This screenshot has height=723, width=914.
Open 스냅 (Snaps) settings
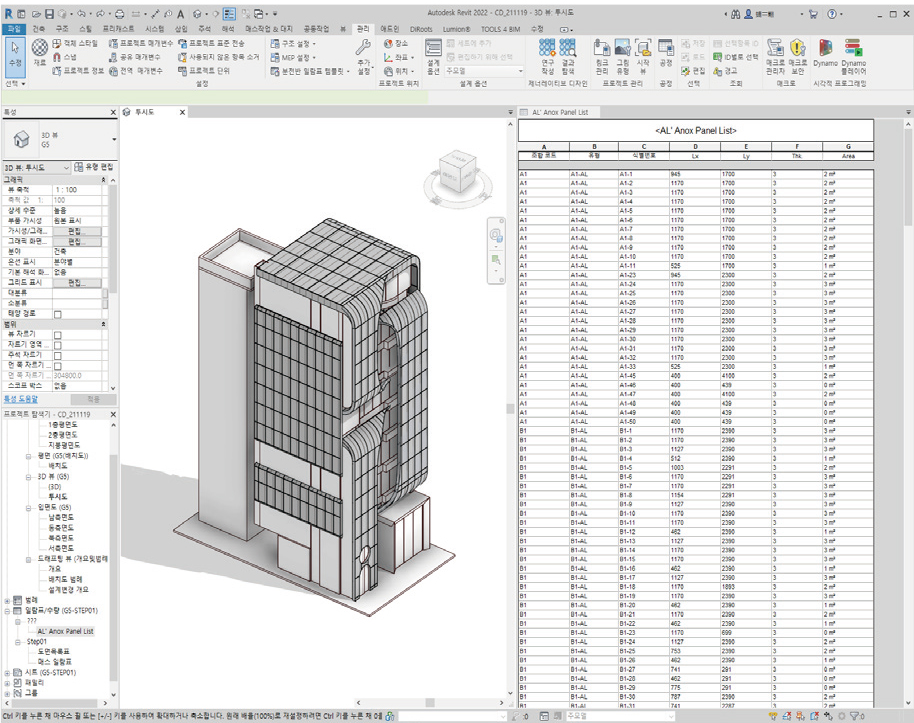[x=65, y=57]
